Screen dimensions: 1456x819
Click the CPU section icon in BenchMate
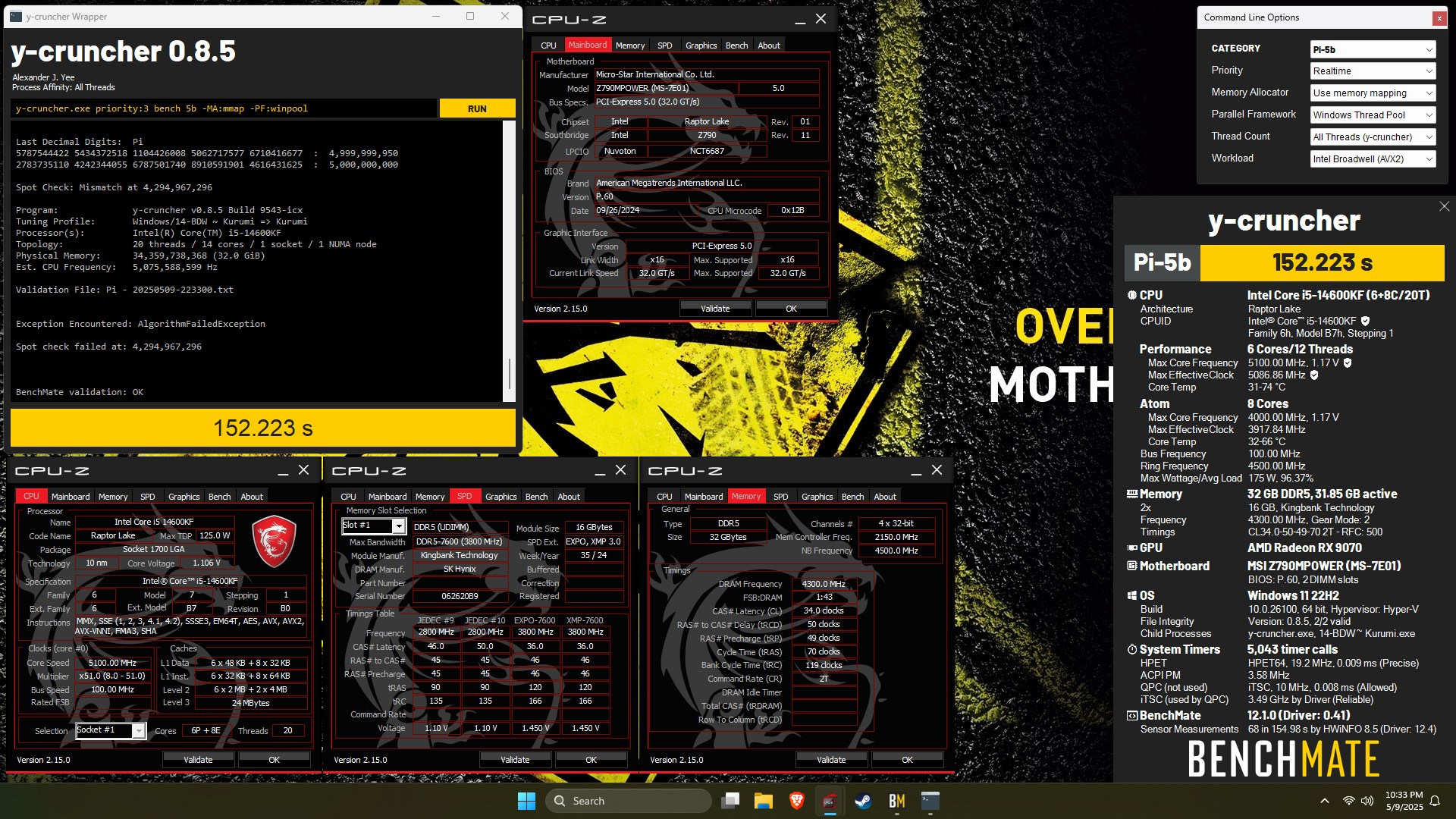point(1131,296)
